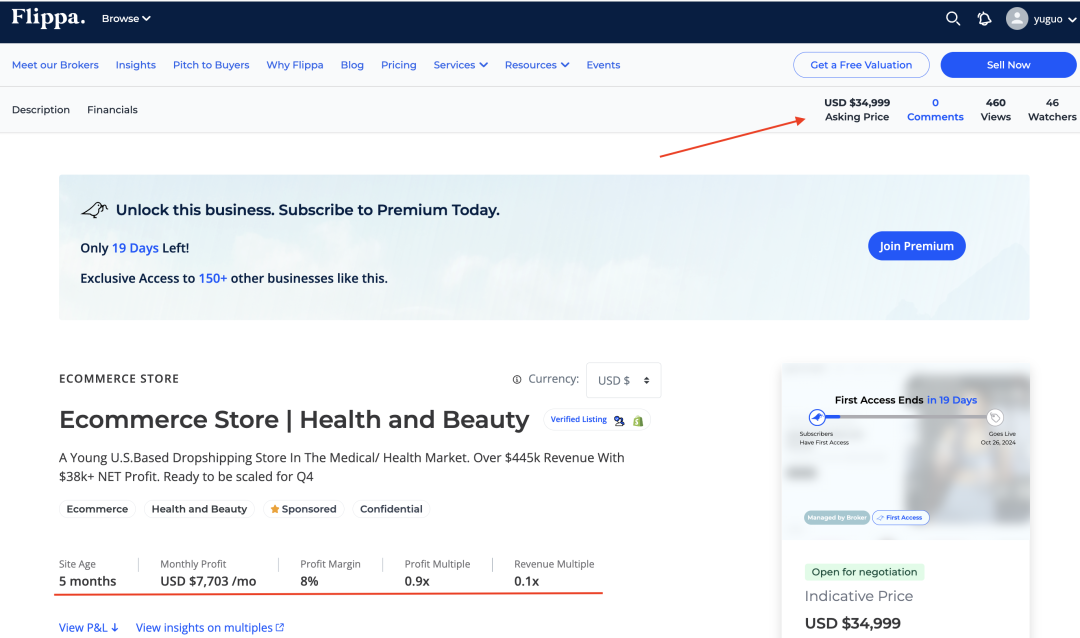Screen dimensions: 1080x638
Task: Expand the Resources menu
Action: click(x=537, y=65)
